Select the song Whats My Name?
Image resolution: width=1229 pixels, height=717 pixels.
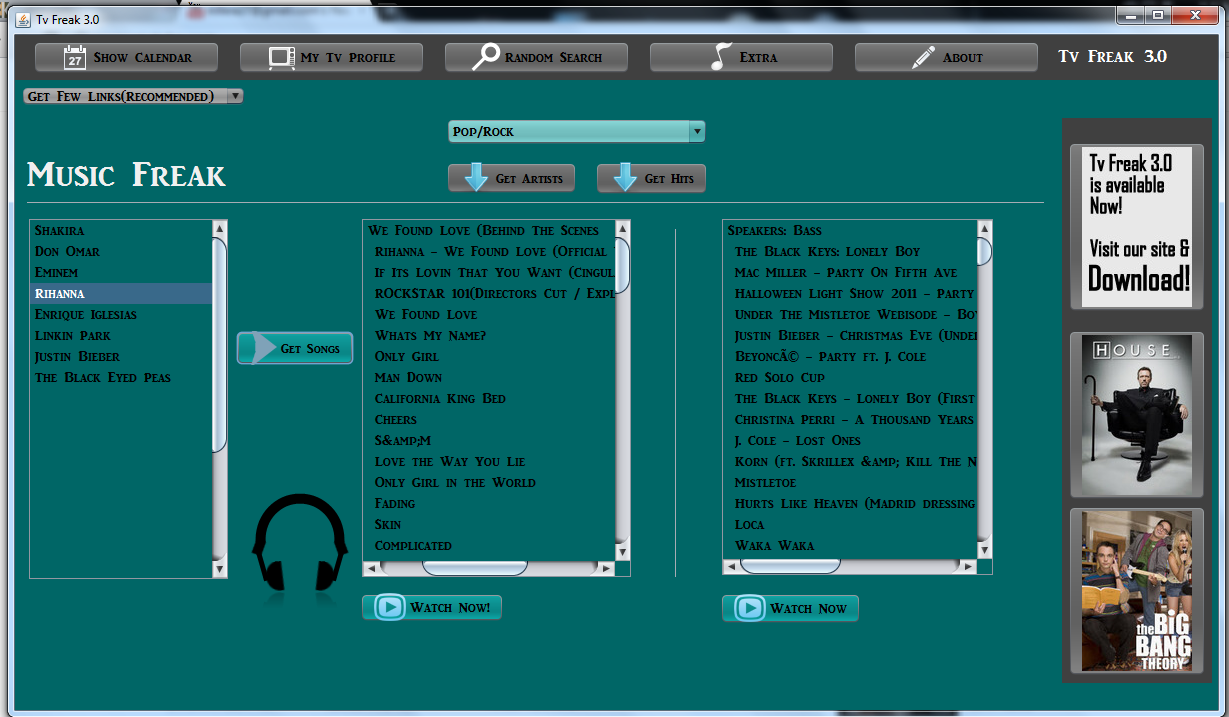click(489, 335)
